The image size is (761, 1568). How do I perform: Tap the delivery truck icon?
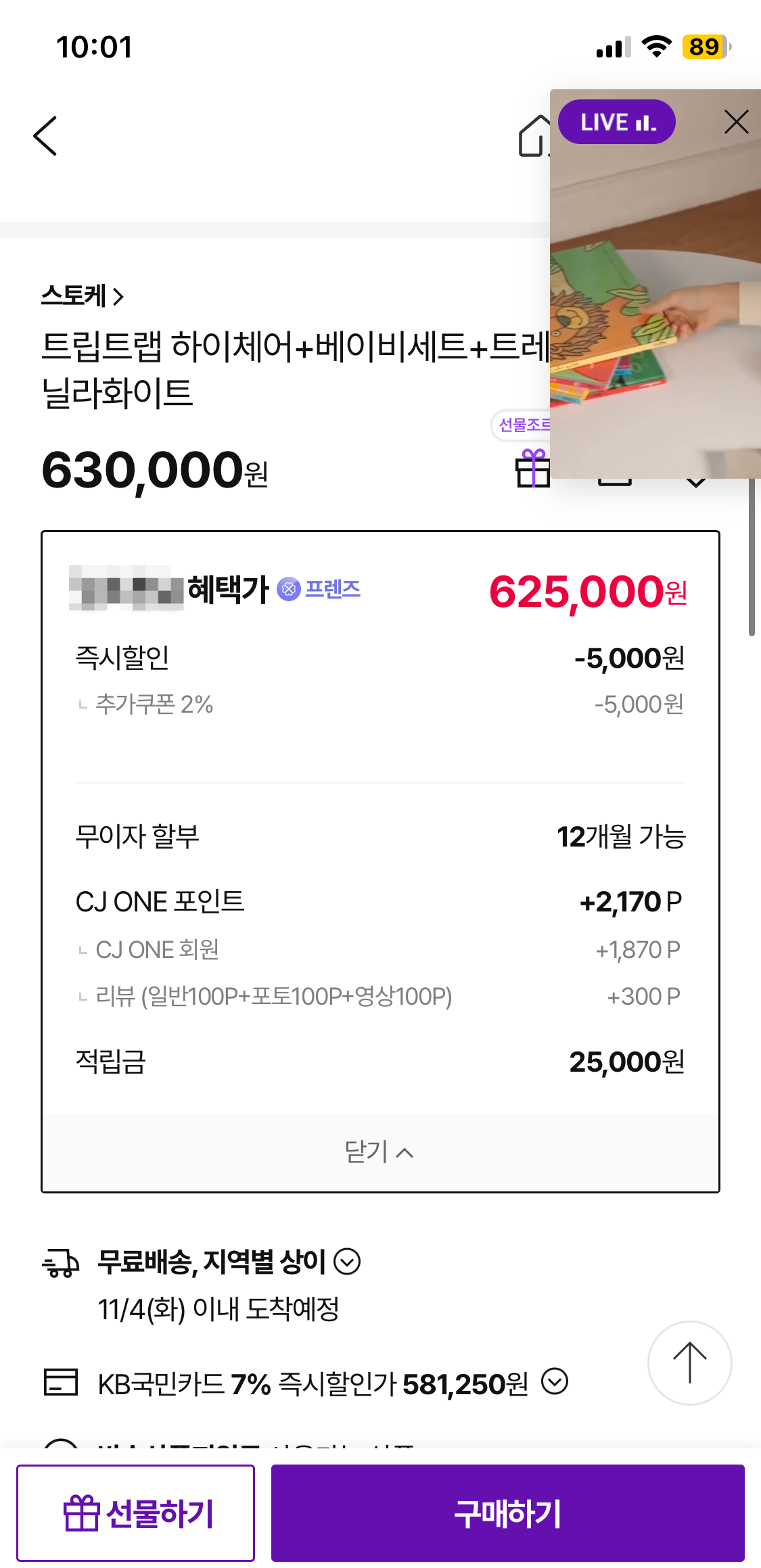pos(61,1262)
